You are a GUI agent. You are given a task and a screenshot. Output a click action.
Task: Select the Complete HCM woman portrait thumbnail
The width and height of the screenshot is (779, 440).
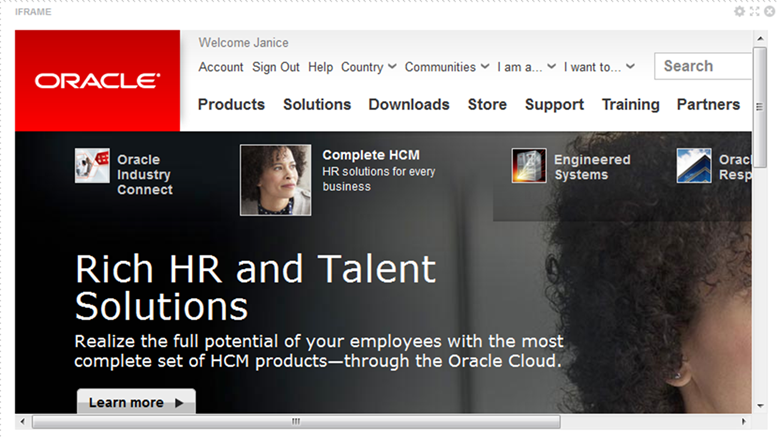pyautogui.click(x=276, y=180)
